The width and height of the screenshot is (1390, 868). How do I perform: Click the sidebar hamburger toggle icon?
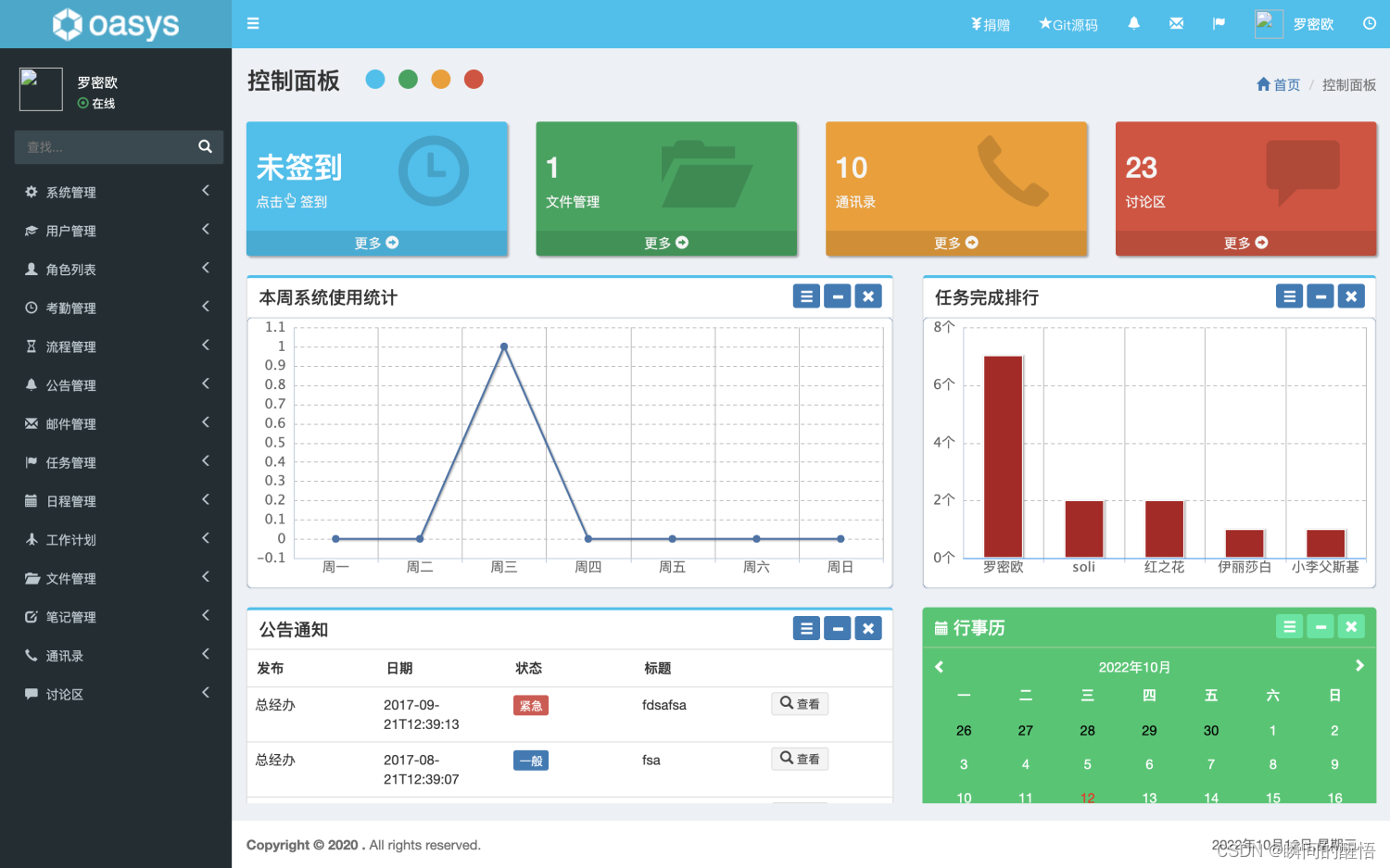(253, 23)
